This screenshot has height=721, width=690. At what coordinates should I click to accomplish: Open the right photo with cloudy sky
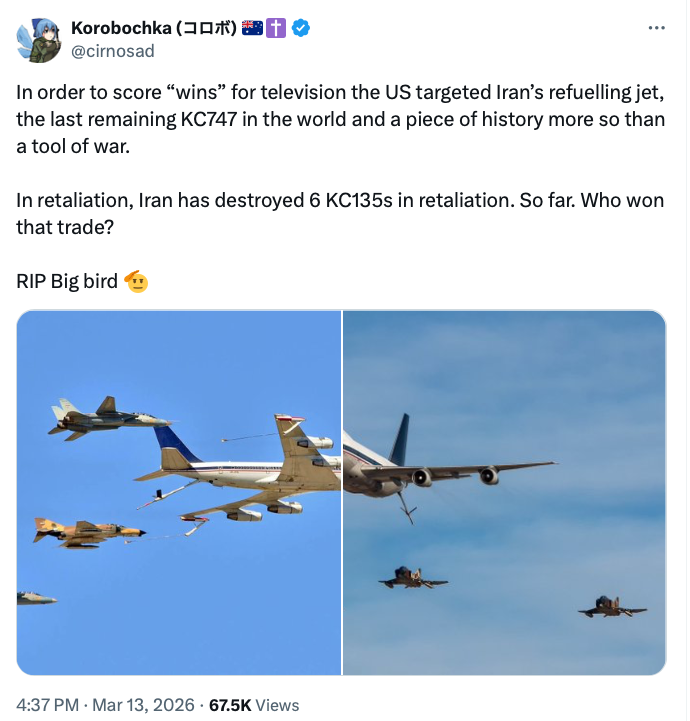click(504, 492)
